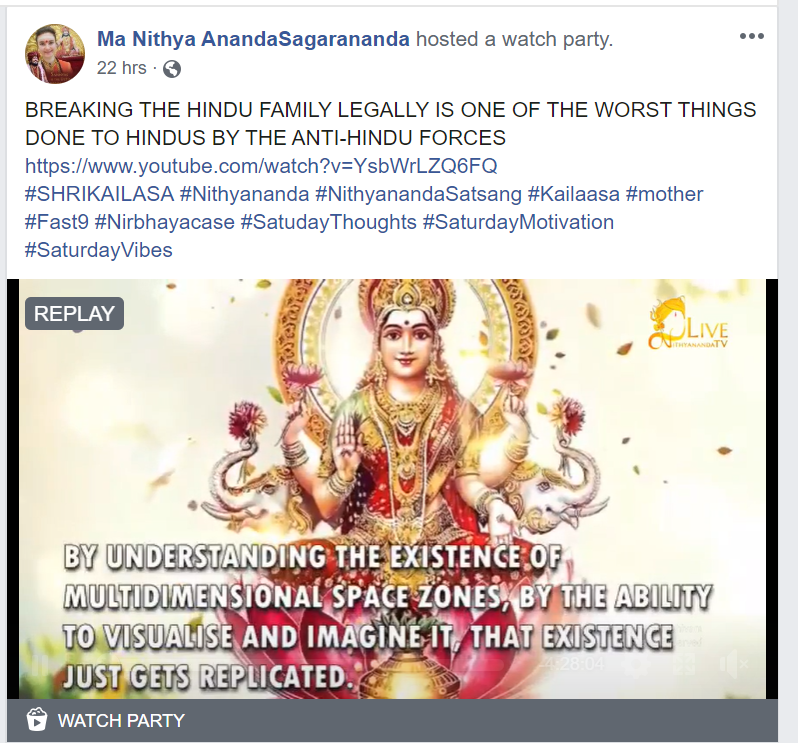Click the 22 hrs timestamp

click(122, 68)
